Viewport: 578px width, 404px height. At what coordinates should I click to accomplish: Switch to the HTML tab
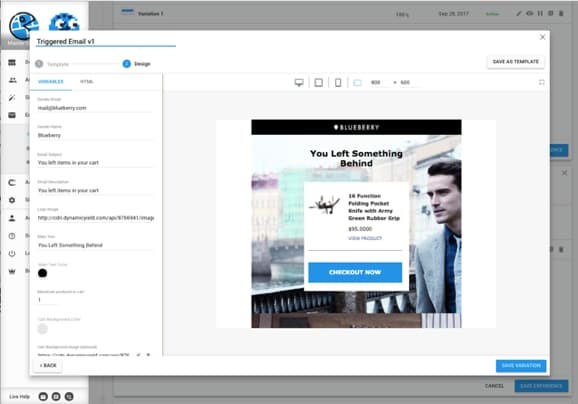coord(87,81)
